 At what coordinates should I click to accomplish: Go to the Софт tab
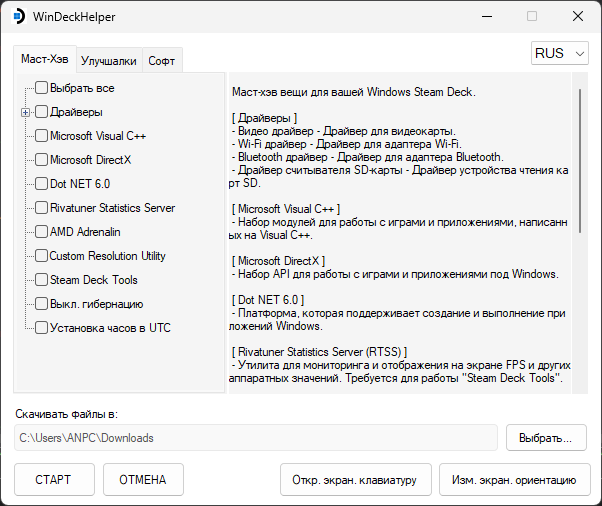162,61
